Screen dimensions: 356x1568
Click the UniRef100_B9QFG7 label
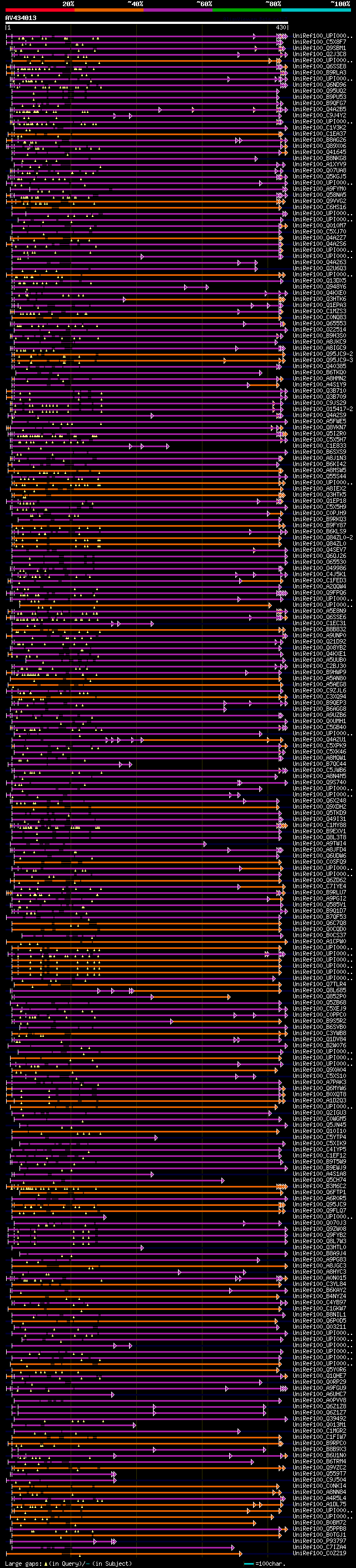[319, 103]
